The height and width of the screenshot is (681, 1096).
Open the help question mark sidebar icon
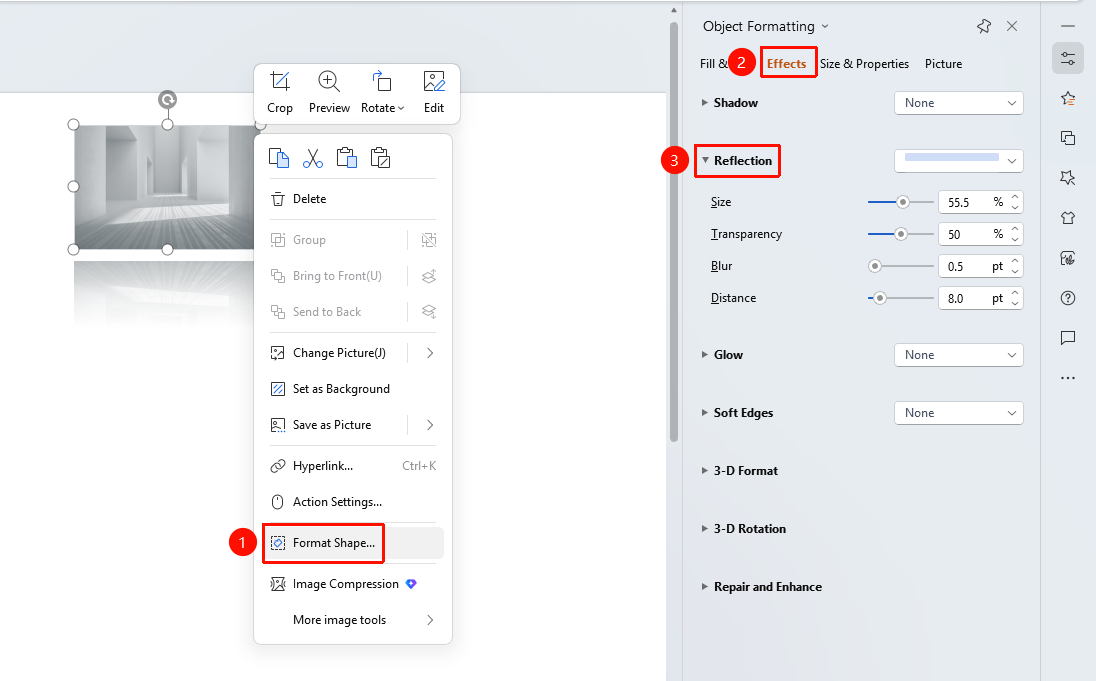[x=1068, y=298]
